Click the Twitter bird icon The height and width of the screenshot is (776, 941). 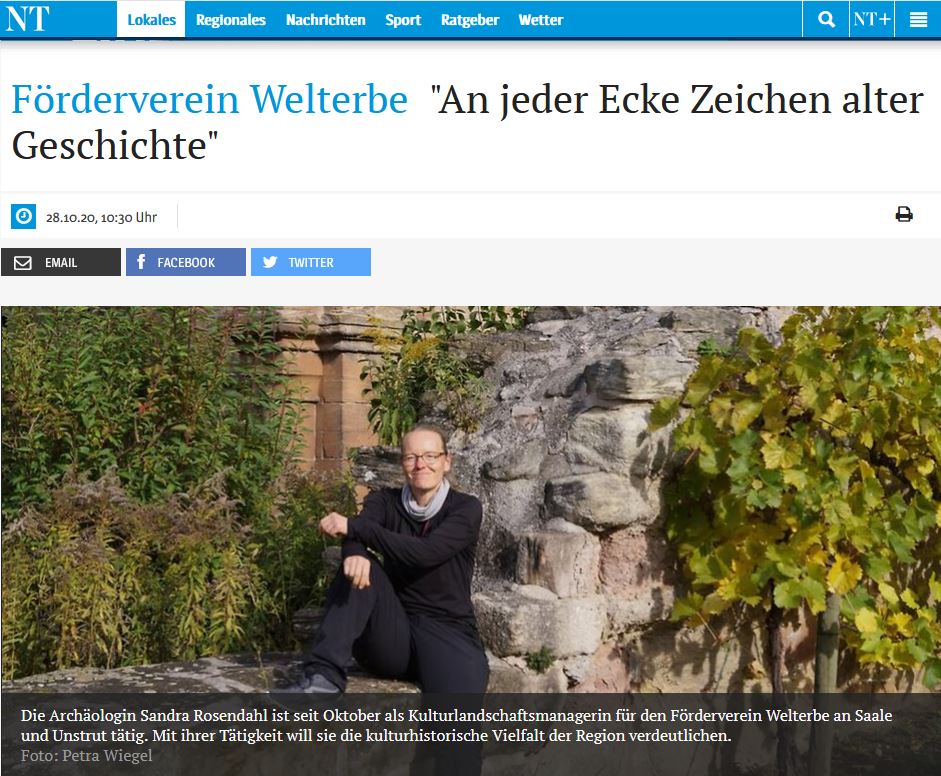[x=271, y=262]
